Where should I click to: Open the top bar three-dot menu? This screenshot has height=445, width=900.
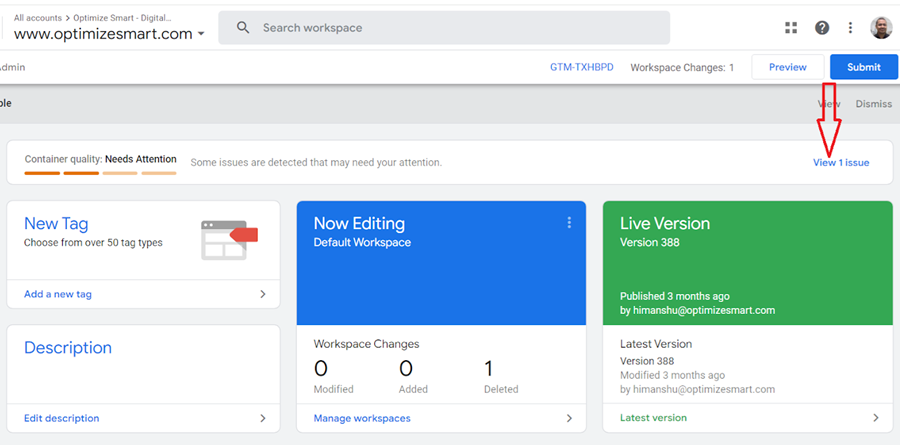click(851, 28)
